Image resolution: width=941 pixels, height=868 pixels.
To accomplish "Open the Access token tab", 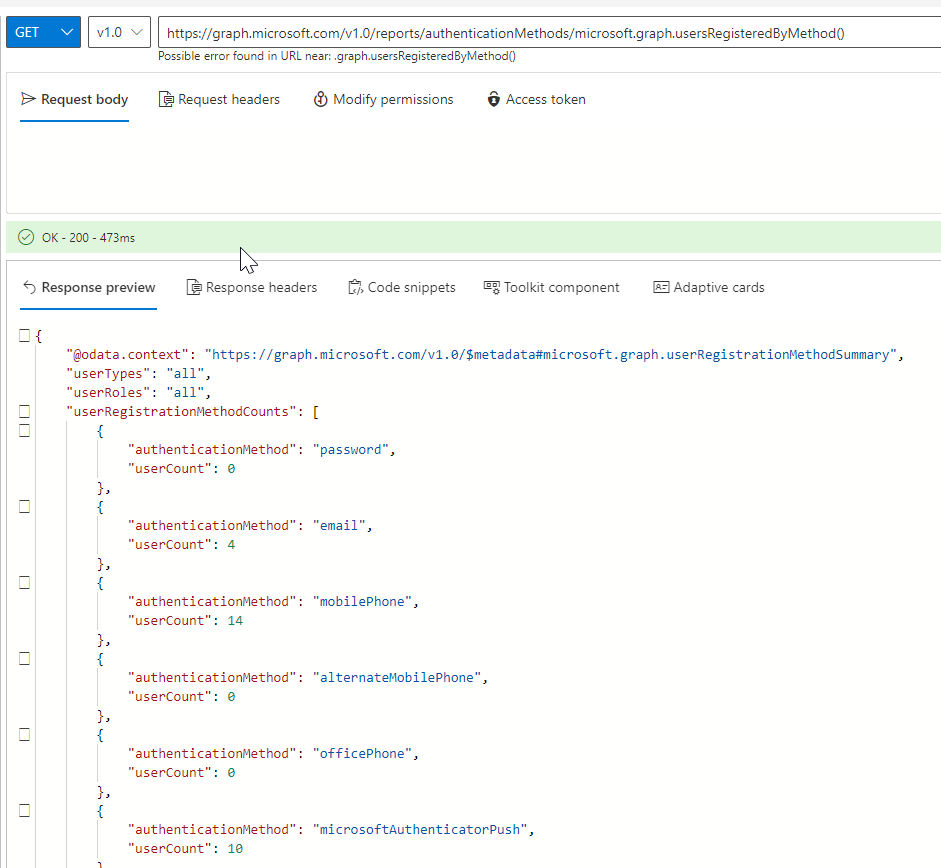I will 537,99.
